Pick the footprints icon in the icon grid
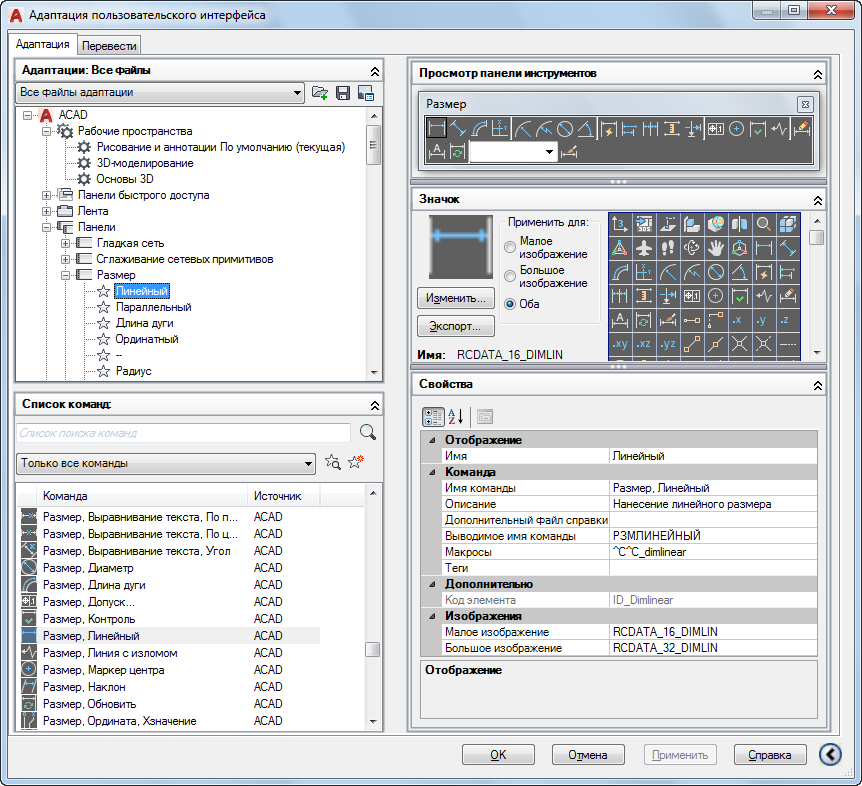The image size is (862, 786). pyautogui.click(x=668, y=248)
